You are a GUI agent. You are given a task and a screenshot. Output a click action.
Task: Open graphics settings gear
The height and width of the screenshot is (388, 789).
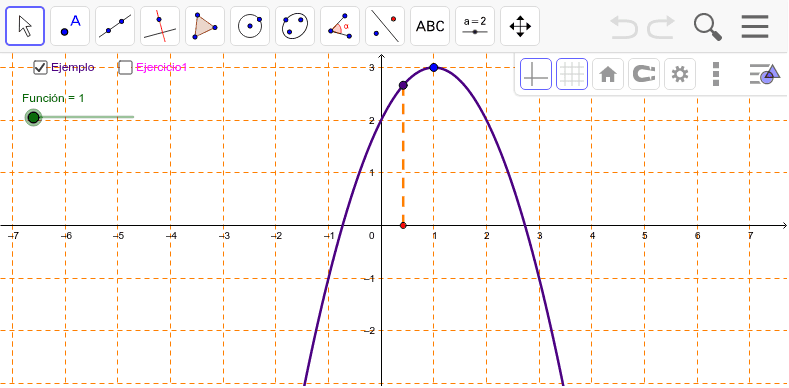click(680, 74)
